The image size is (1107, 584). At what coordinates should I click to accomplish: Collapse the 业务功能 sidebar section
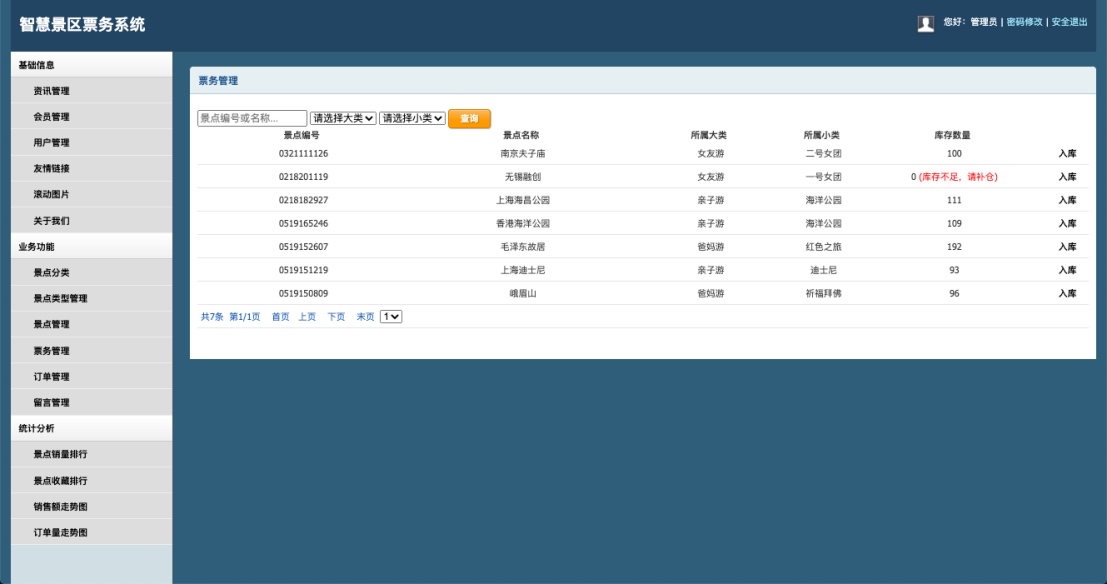[x=91, y=247]
